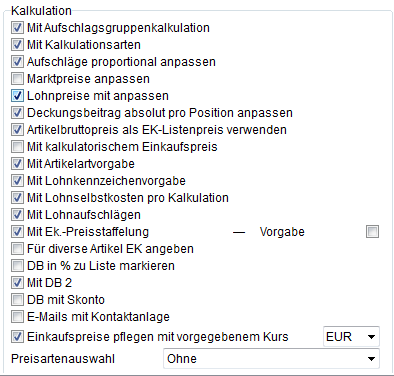The width and height of the screenshot is (394, 376).
Task: Toggle Deckungsbeitrag absolut pro Position anpassen
Action: [x=17, y=113]
